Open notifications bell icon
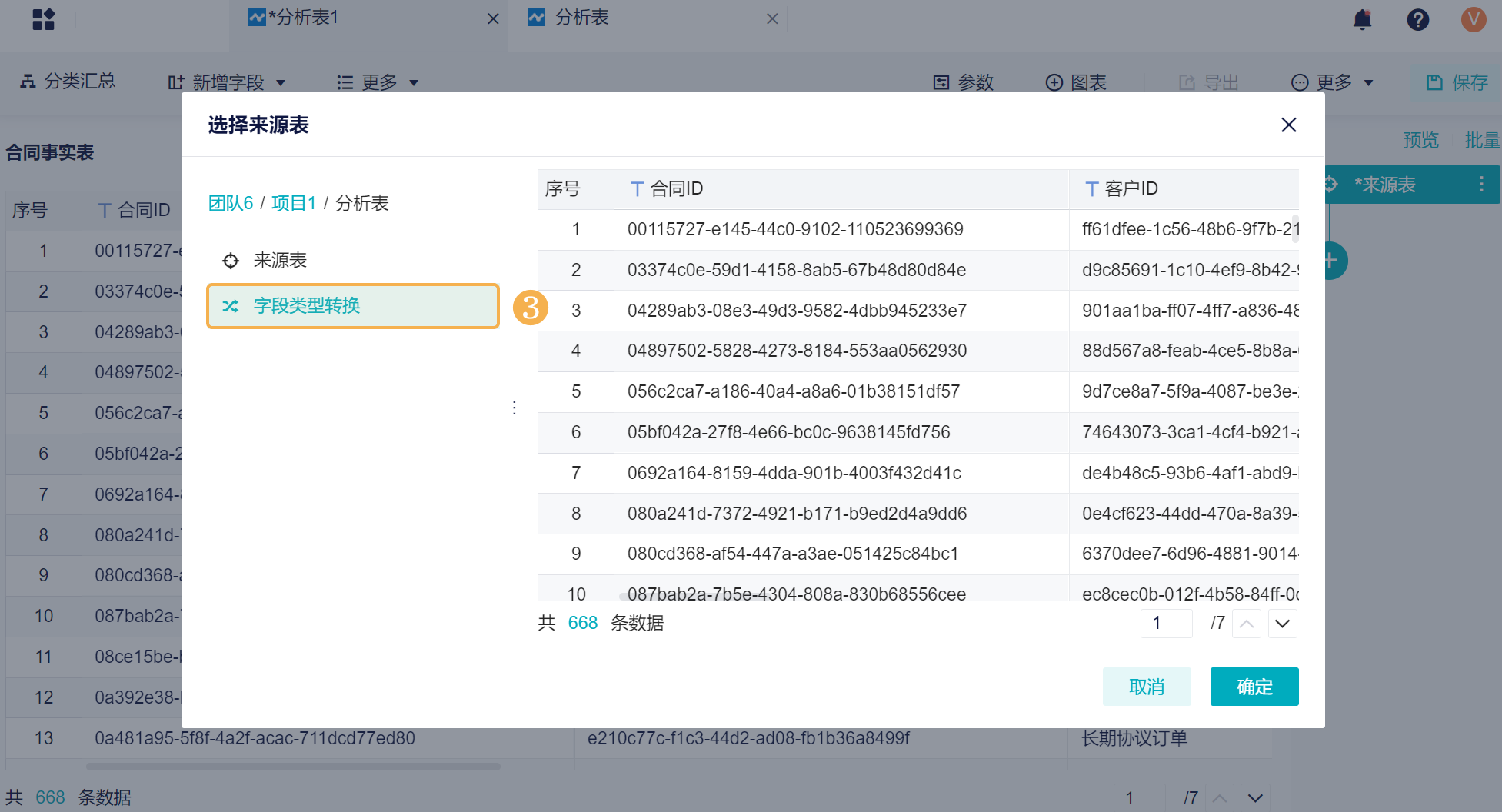Viewport: 1502px width, 812px height. click(x=1362, y=19)
